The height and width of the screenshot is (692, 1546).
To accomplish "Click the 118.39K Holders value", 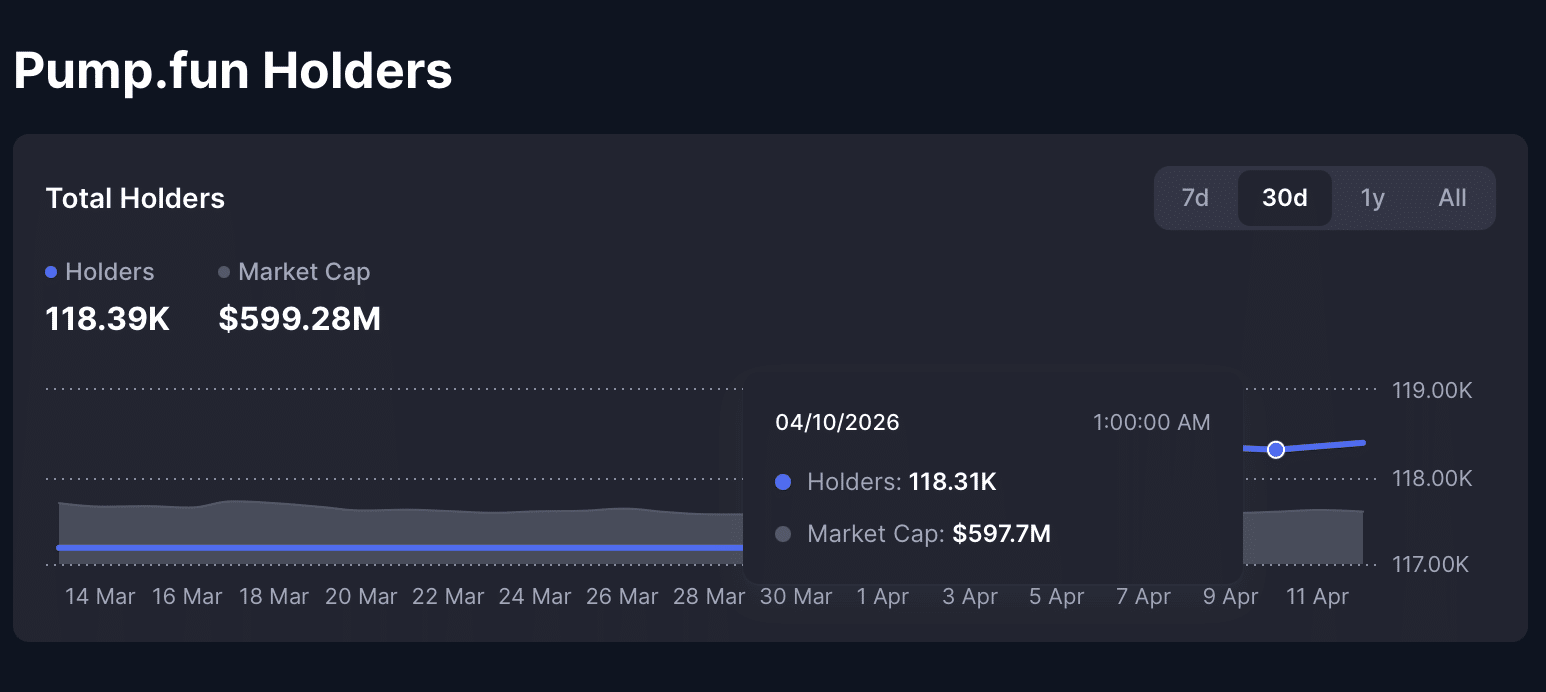I will coord(106,318).
